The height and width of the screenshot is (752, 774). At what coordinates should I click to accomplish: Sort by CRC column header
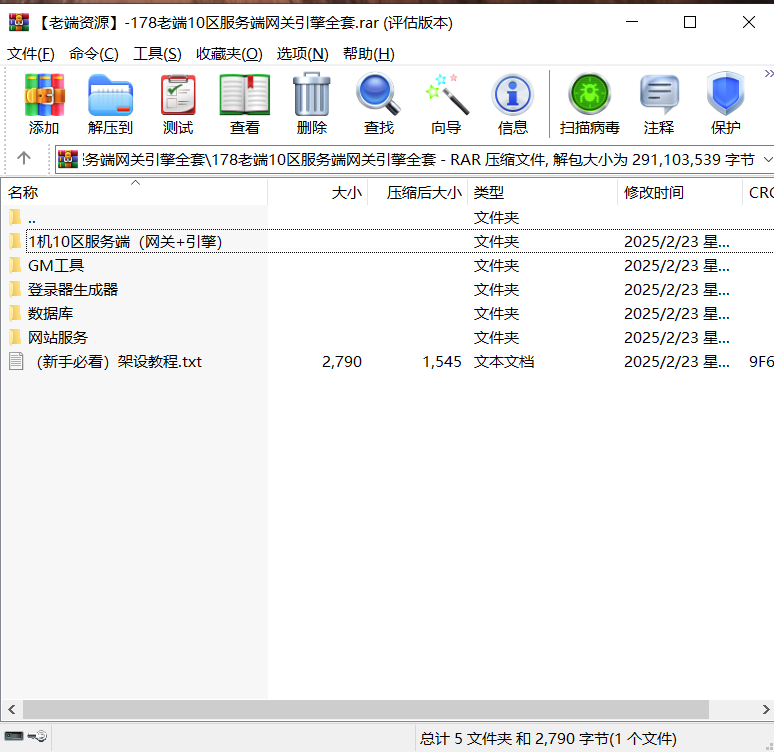(759, 192)
